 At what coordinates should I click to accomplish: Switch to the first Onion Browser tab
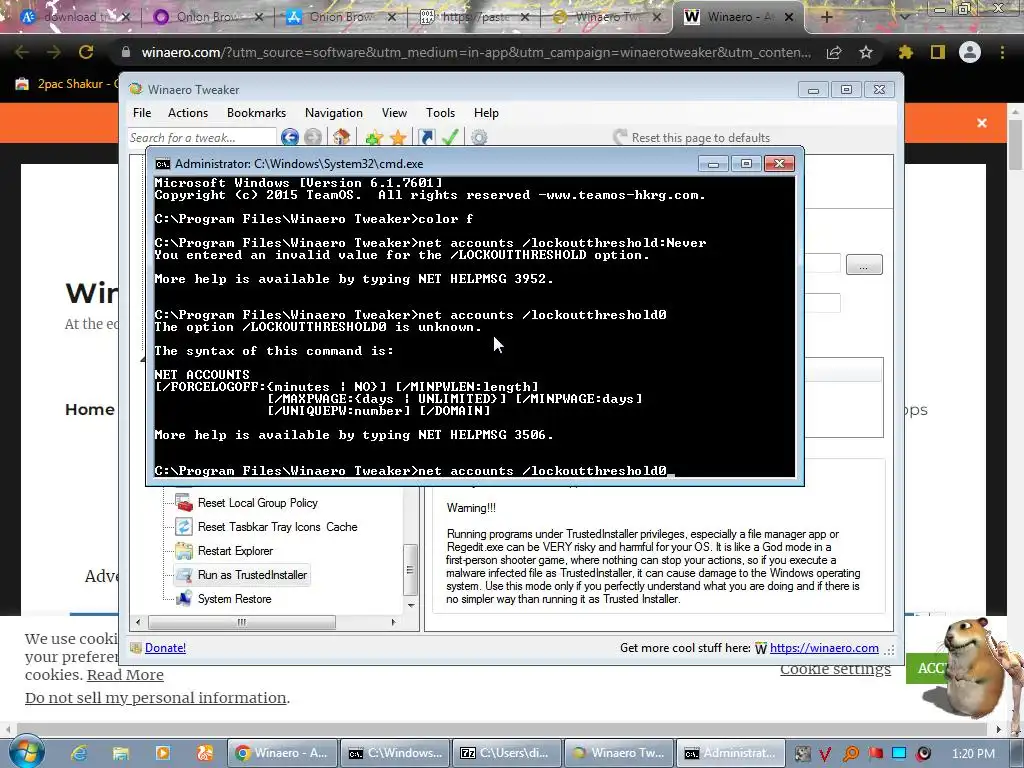click(207, 17)
